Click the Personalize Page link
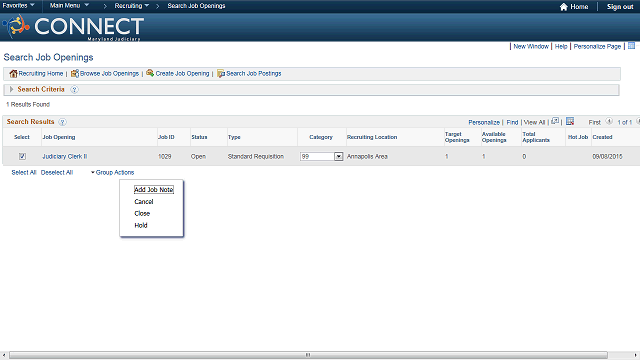Viewport: 640px width, 360px height. [597, 47]
